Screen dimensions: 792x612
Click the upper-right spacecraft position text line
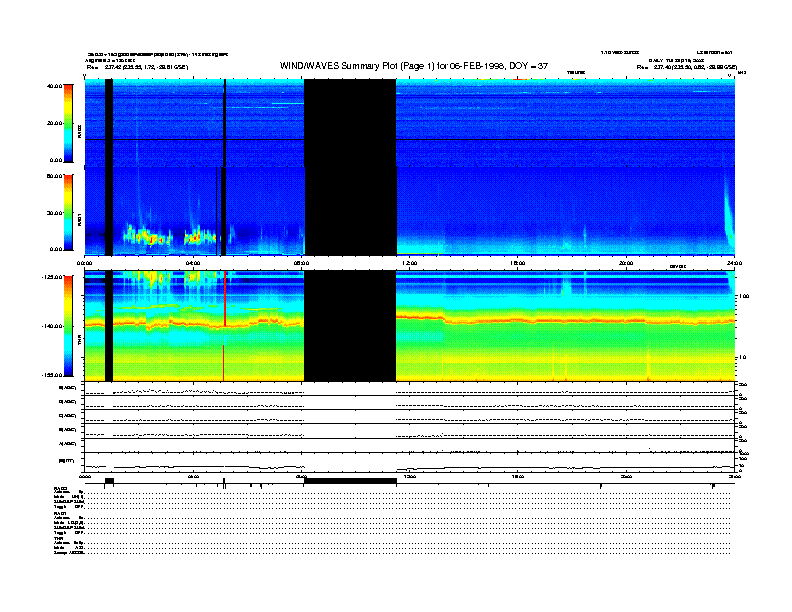687,67
